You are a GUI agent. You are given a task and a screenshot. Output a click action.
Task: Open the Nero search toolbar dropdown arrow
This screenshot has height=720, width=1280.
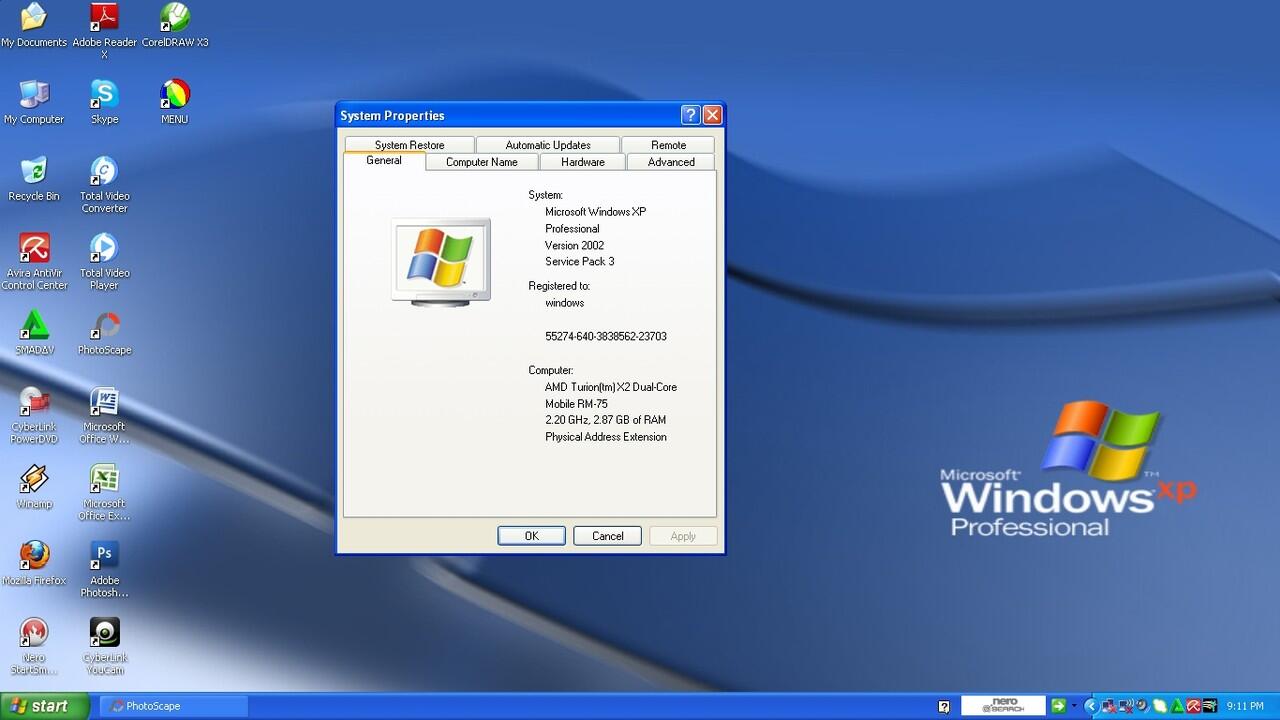(1074, 706)
